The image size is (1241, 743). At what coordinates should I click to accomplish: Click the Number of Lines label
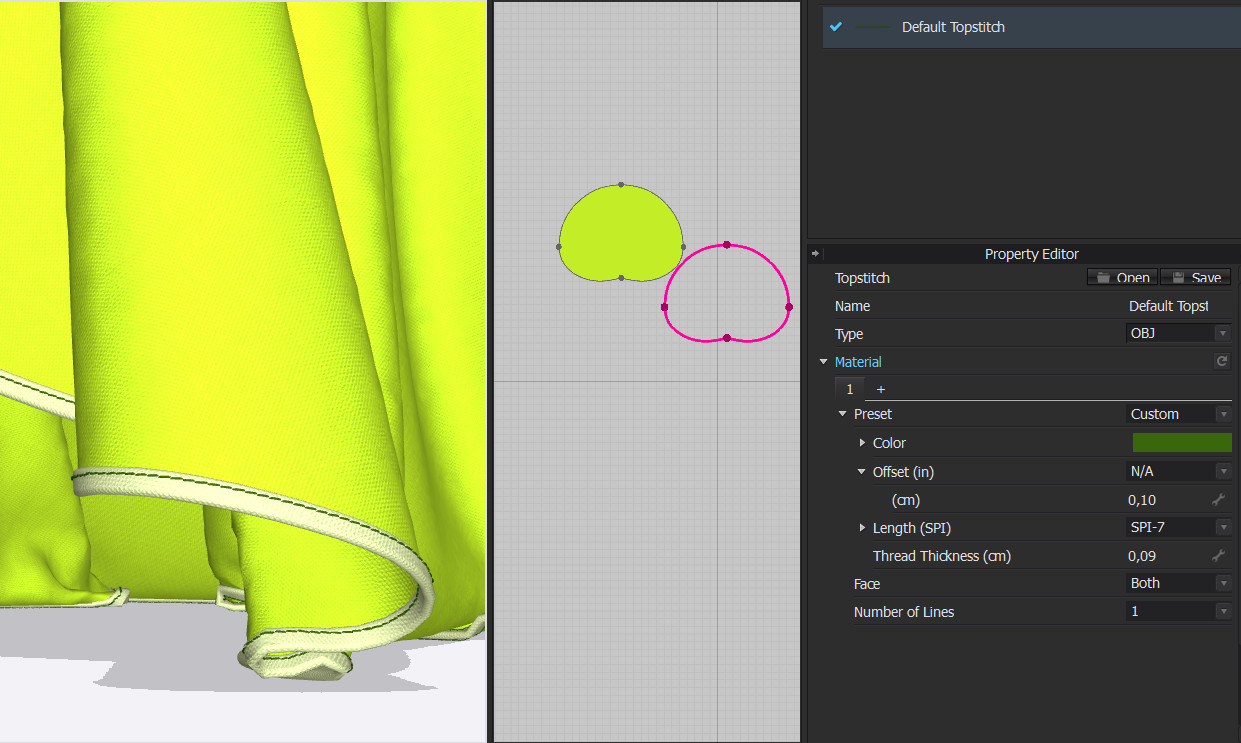(904, 611)
